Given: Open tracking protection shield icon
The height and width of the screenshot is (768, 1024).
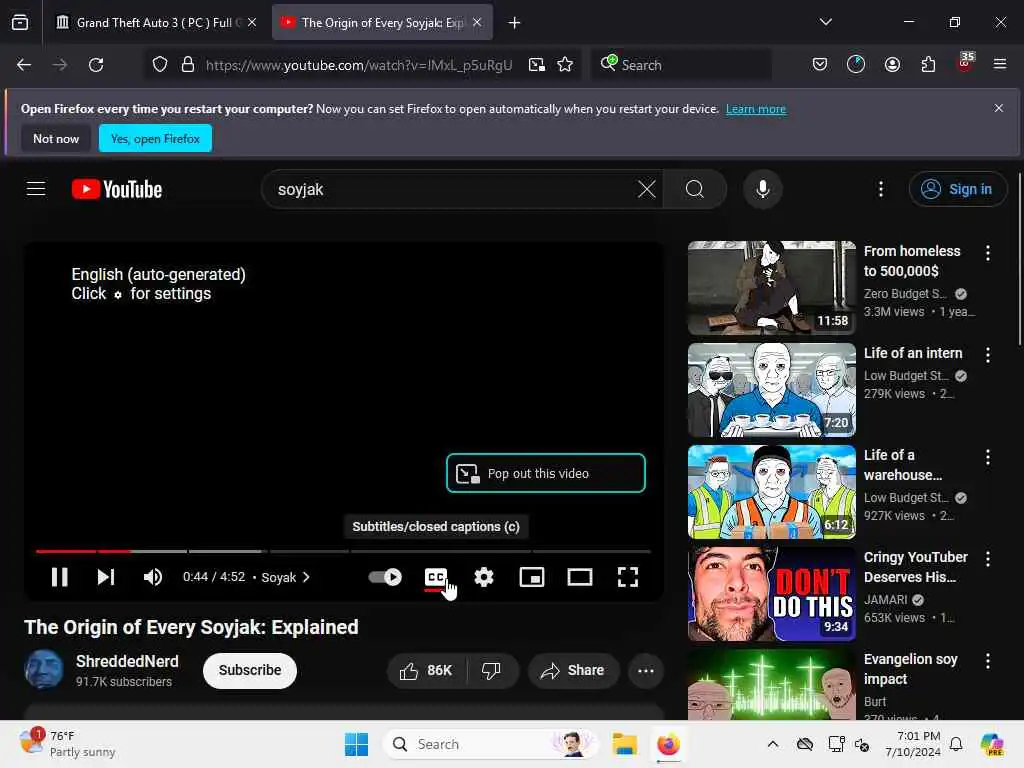Looking at the screenshot, I should [x=160, y=65].
